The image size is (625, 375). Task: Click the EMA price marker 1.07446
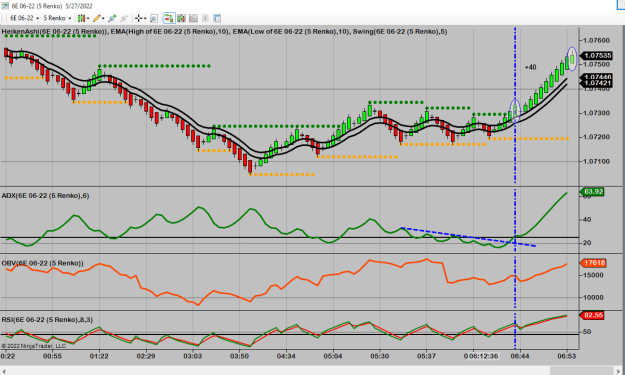coord(596,77)
